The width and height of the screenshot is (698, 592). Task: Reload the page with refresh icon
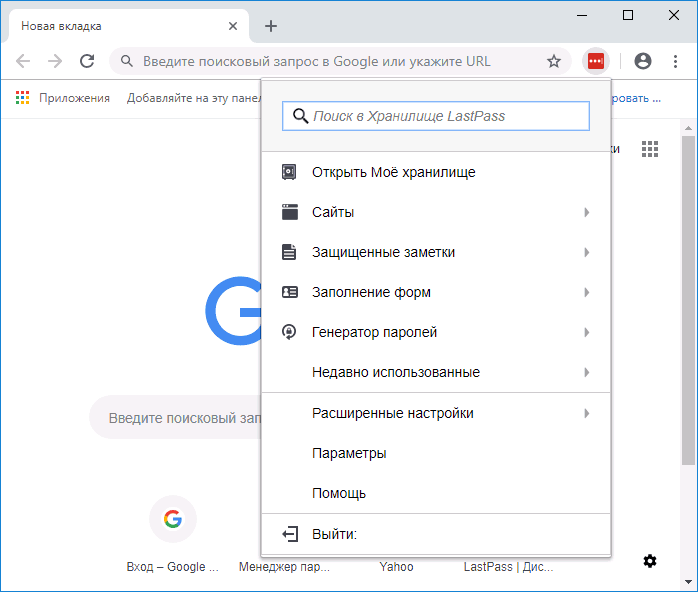click(87, 61)
